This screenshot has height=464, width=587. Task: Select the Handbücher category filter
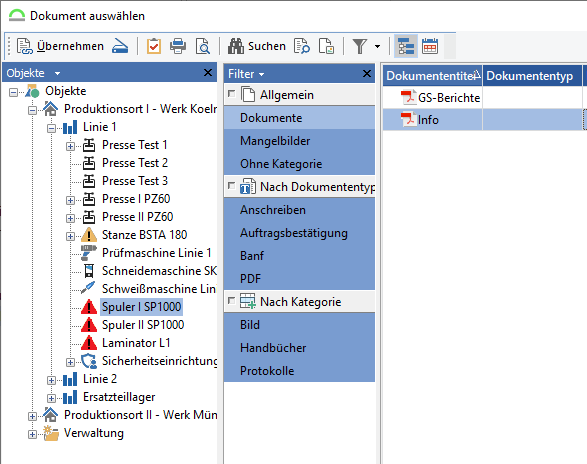click(x=299, y=348)
